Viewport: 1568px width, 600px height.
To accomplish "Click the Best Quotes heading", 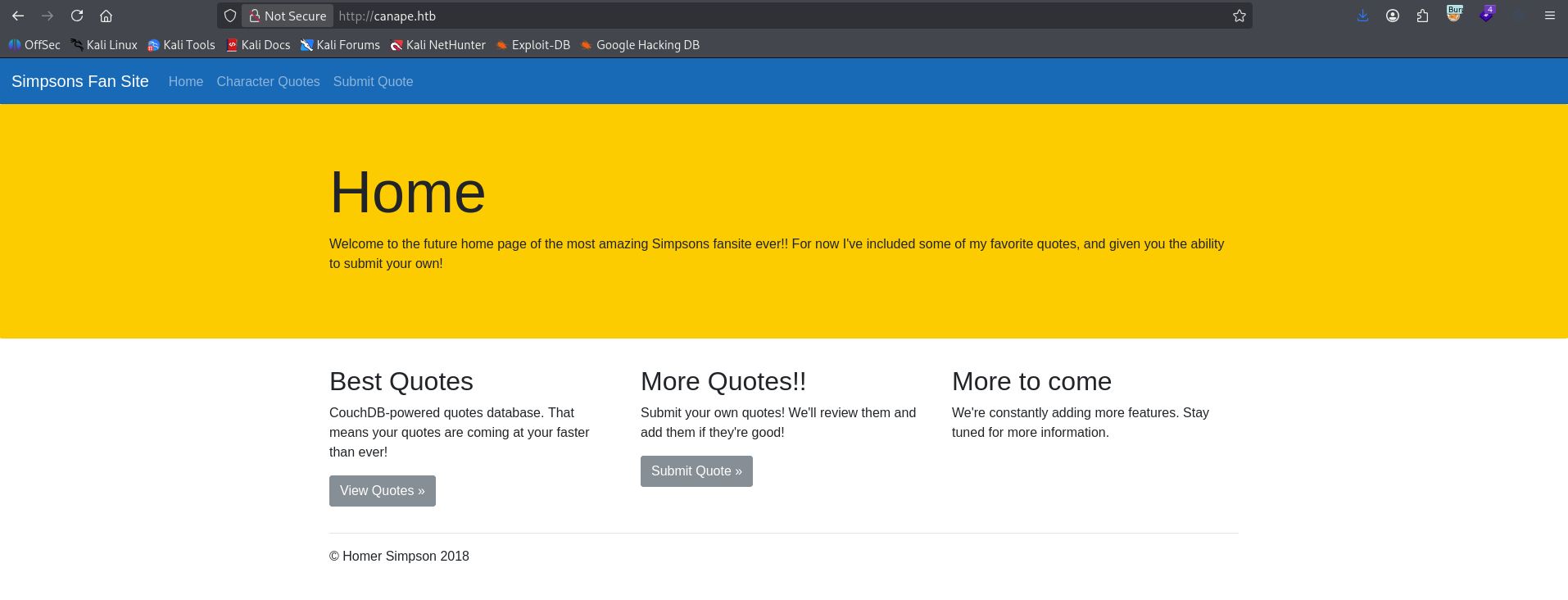I will [x=401, y=381].
